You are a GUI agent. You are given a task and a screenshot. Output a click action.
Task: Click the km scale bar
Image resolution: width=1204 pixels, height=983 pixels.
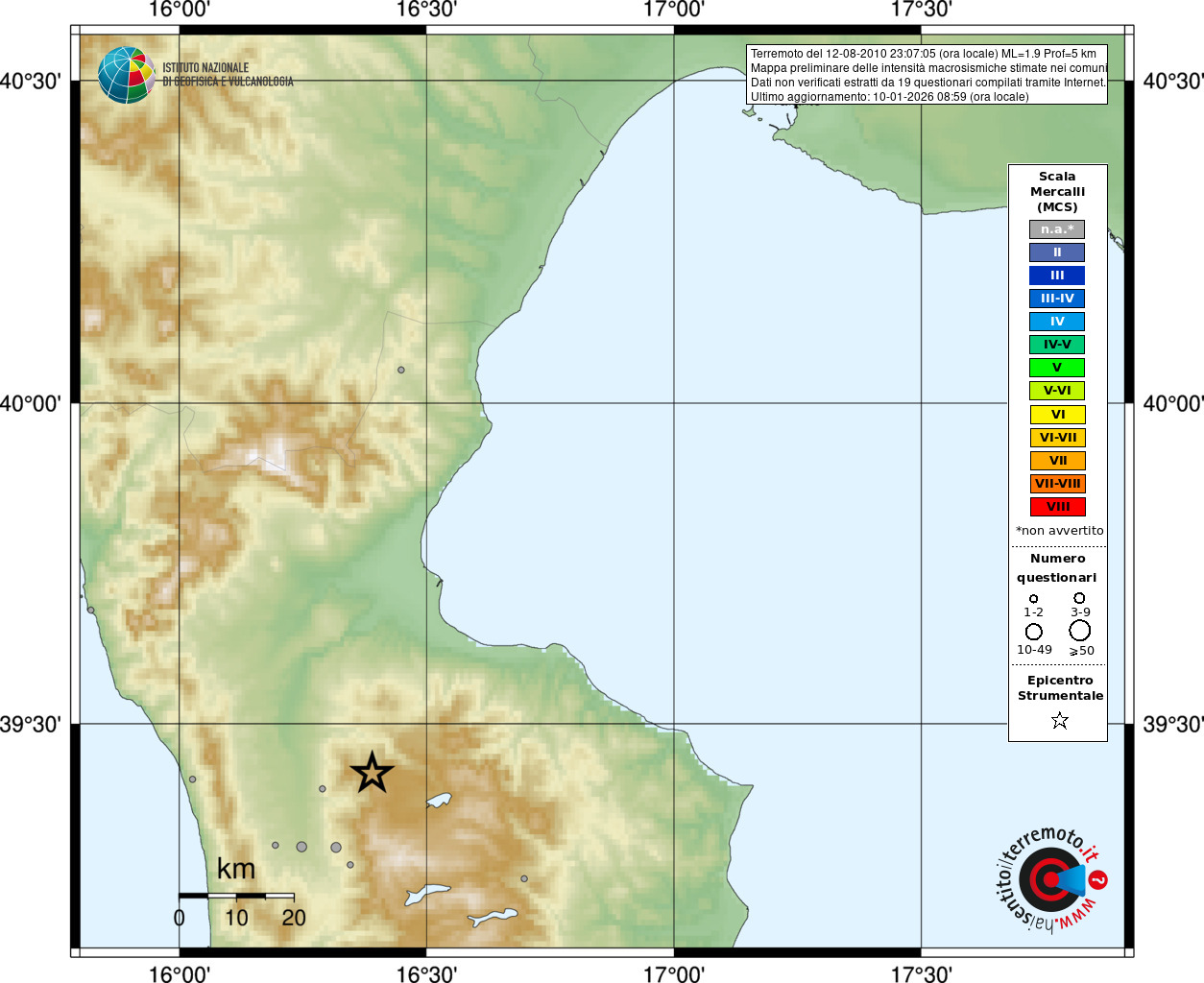pos(236,896)
